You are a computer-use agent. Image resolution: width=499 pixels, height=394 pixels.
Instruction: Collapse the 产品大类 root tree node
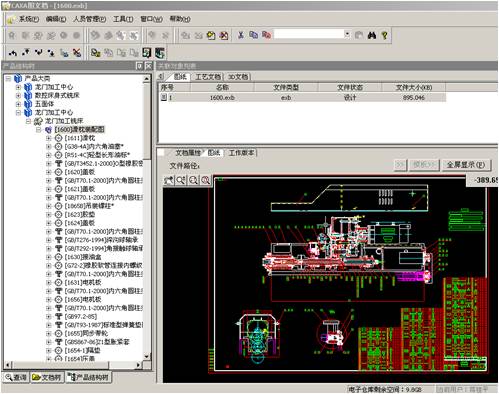click(8, 79)
